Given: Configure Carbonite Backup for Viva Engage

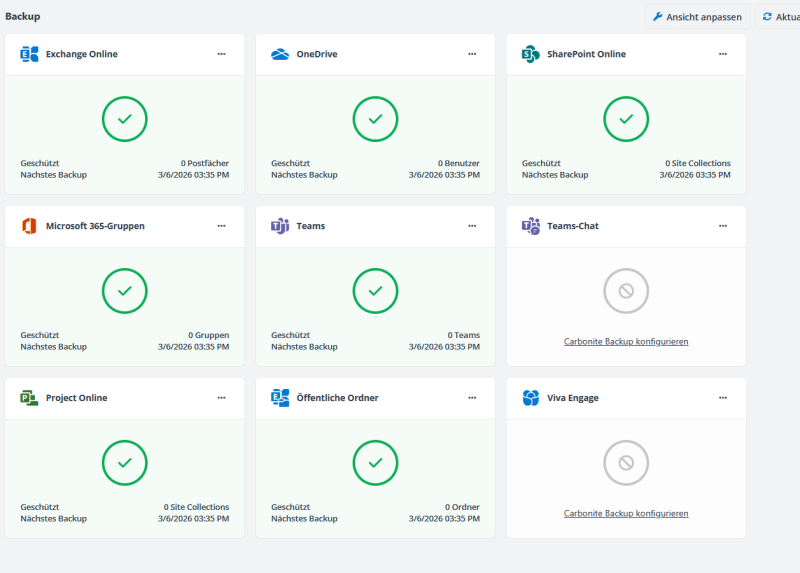Looking at the screenshot, I should click(x=626, y=513).
